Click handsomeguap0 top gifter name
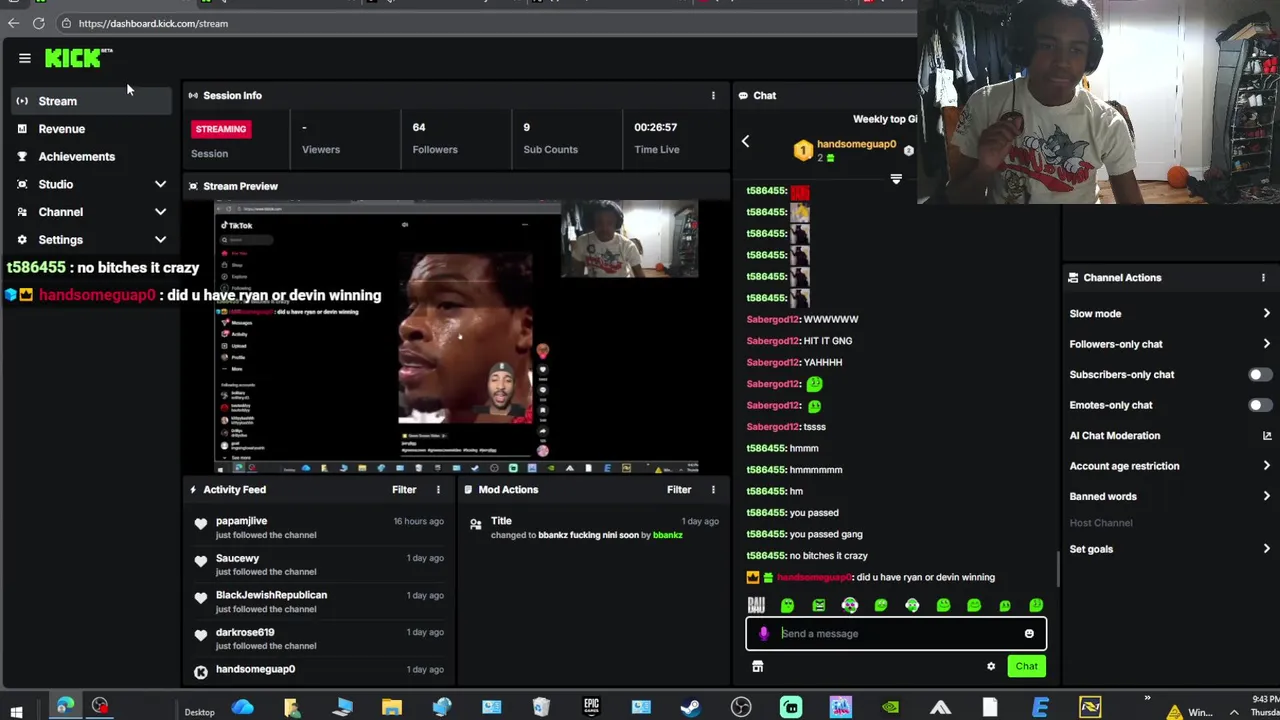 point(856,145)
